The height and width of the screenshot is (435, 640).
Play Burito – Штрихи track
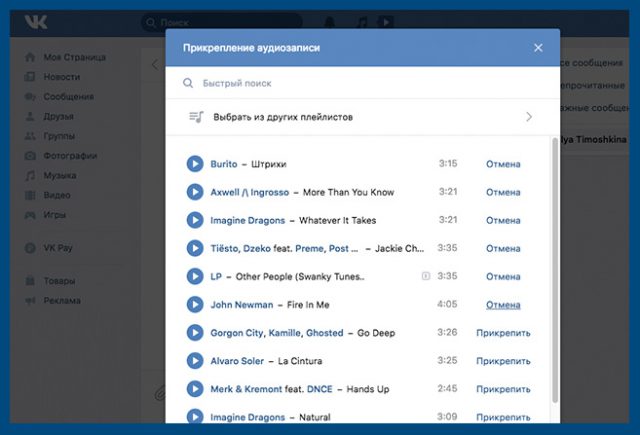pyautogui.click(x=195, y=164)
